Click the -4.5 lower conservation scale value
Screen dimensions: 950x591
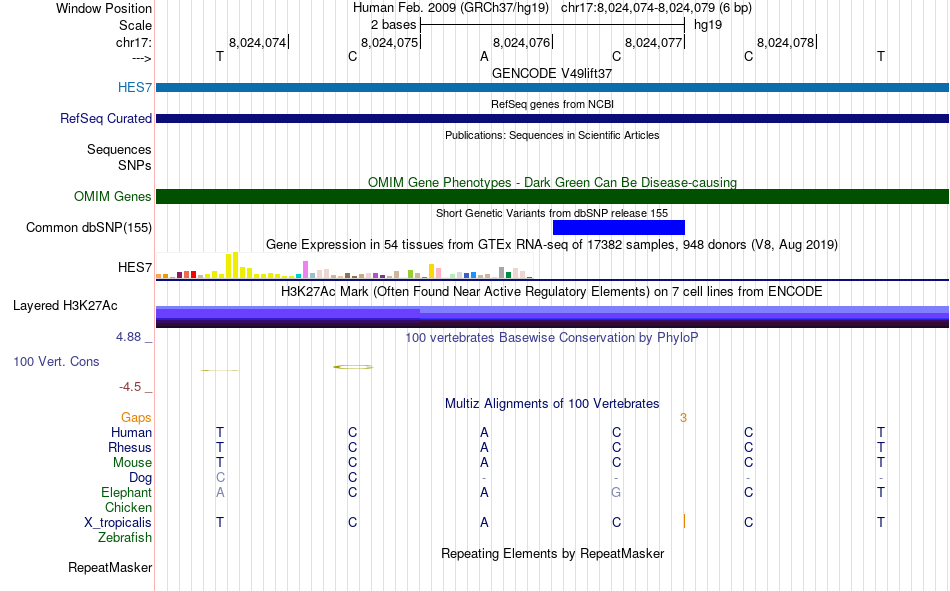click(130, 387)
